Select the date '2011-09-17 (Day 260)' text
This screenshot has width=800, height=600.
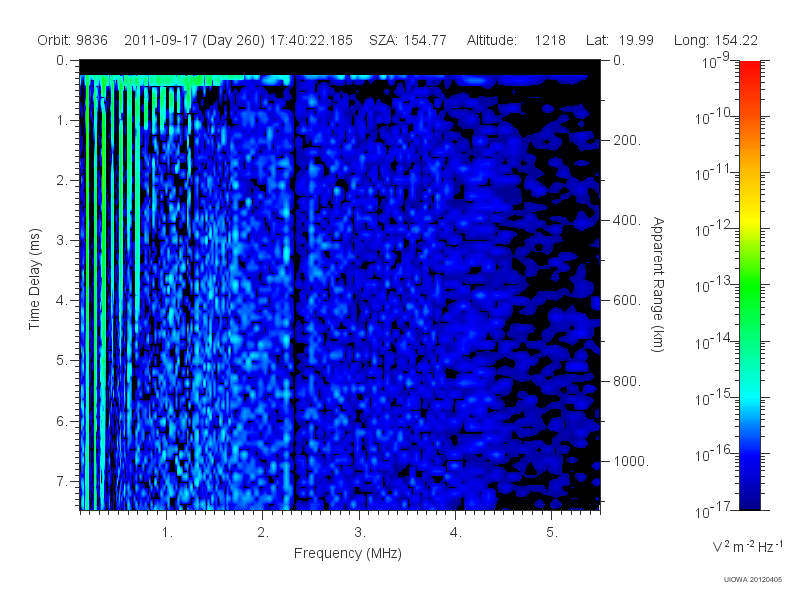(194, 40)
